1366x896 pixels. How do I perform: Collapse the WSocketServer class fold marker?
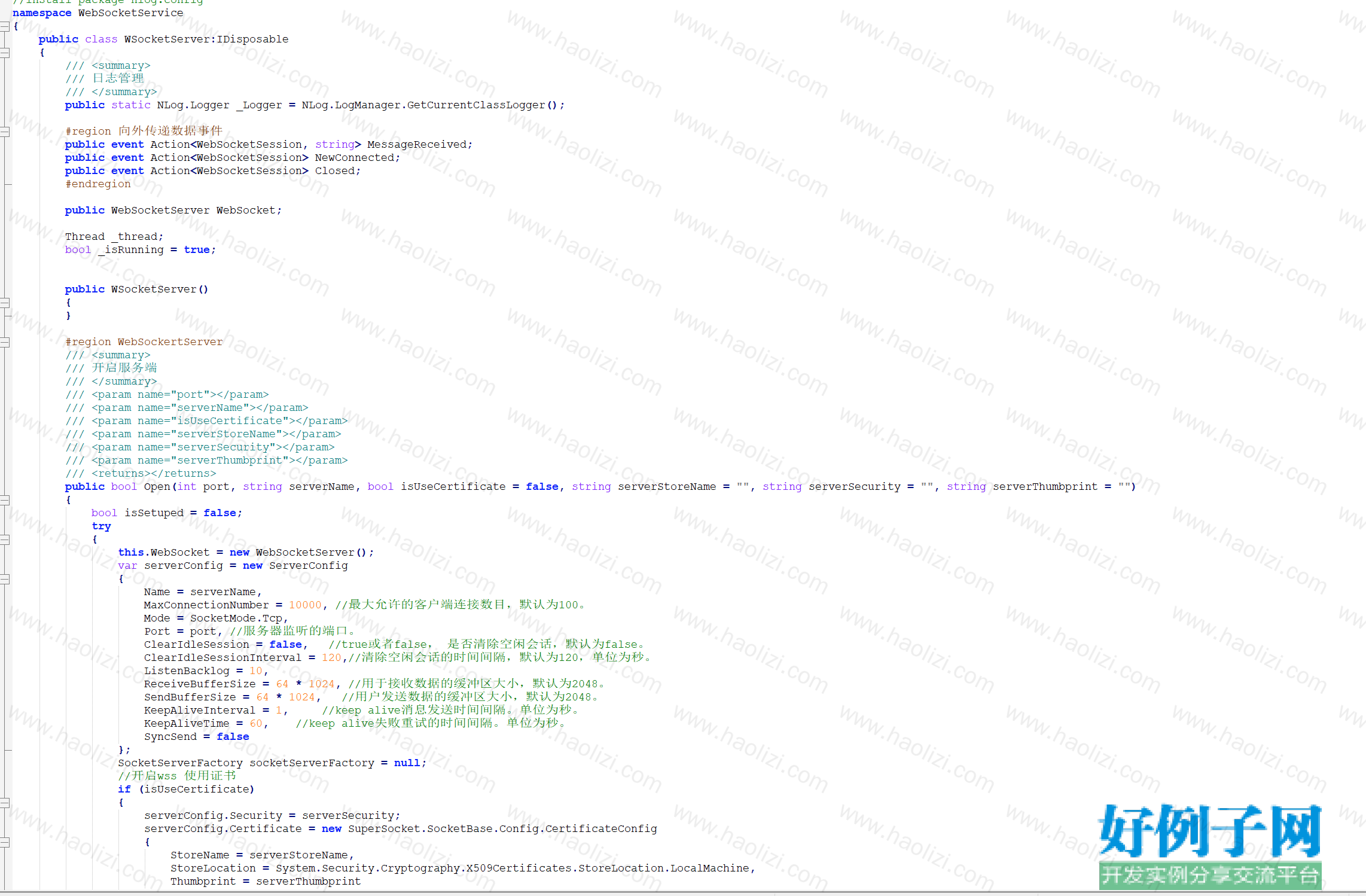tap(5, 53)
